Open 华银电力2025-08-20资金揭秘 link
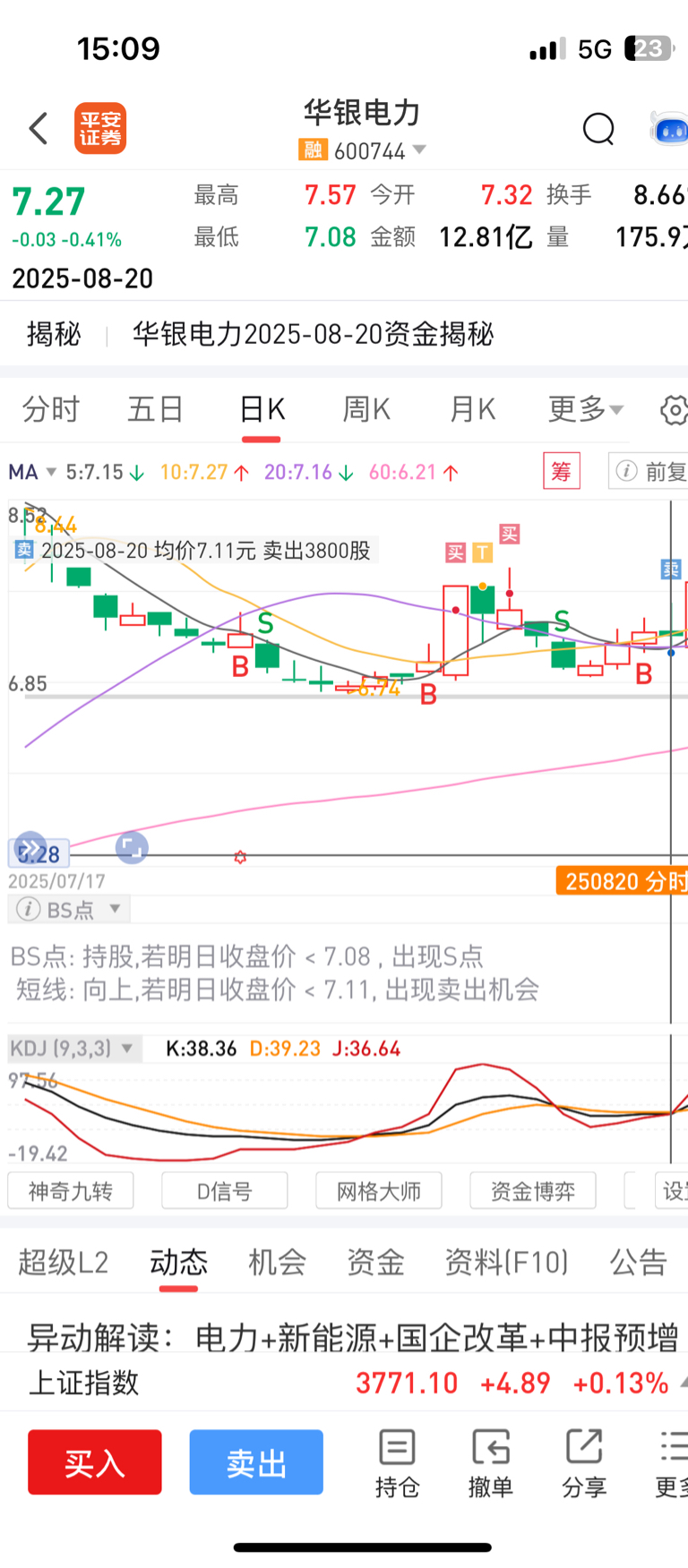688x1568 pixels. [313, 334]
